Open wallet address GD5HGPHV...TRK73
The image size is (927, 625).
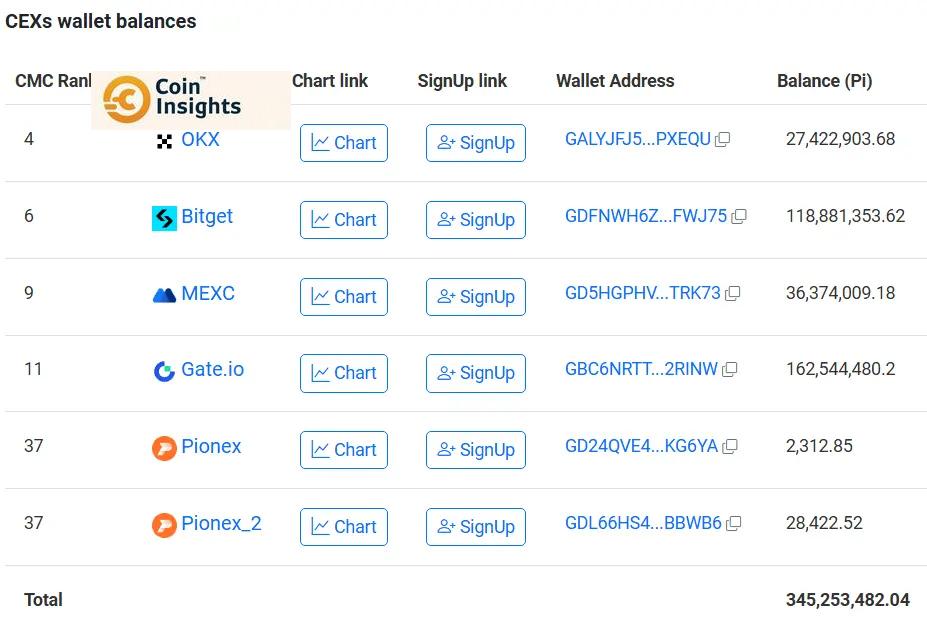(x=643, y=293)
